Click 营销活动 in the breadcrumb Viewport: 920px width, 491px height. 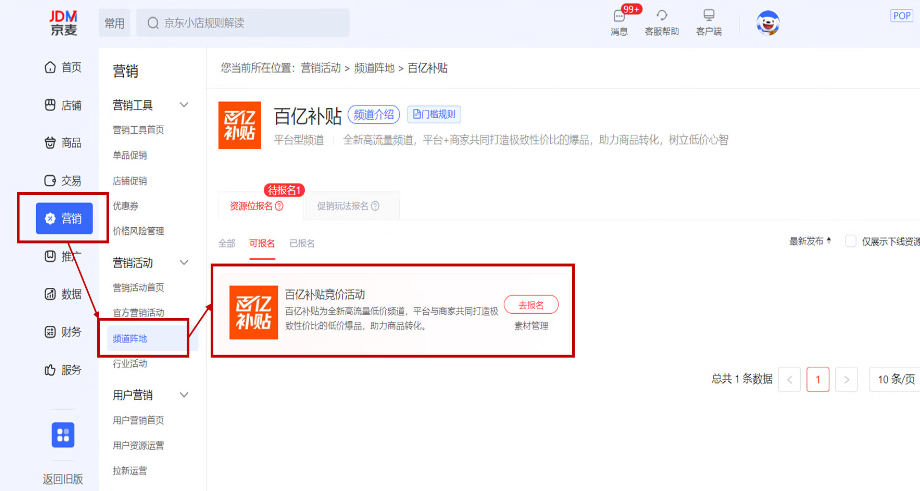[x=320, y=68]
